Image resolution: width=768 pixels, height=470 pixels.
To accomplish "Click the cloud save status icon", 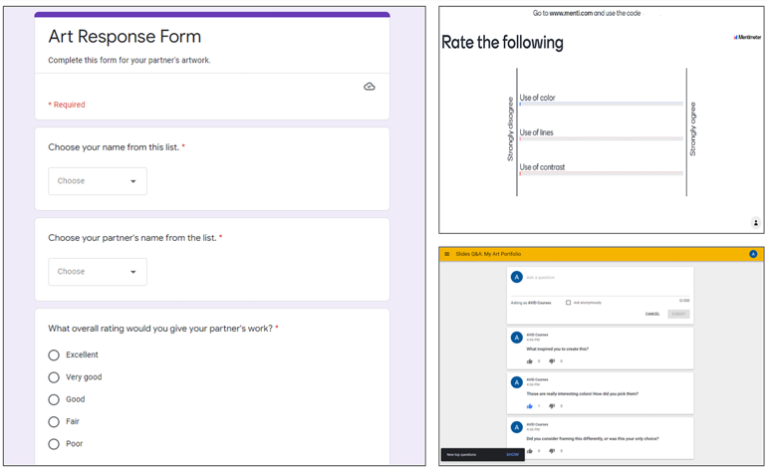I will (x=369, y=87).
